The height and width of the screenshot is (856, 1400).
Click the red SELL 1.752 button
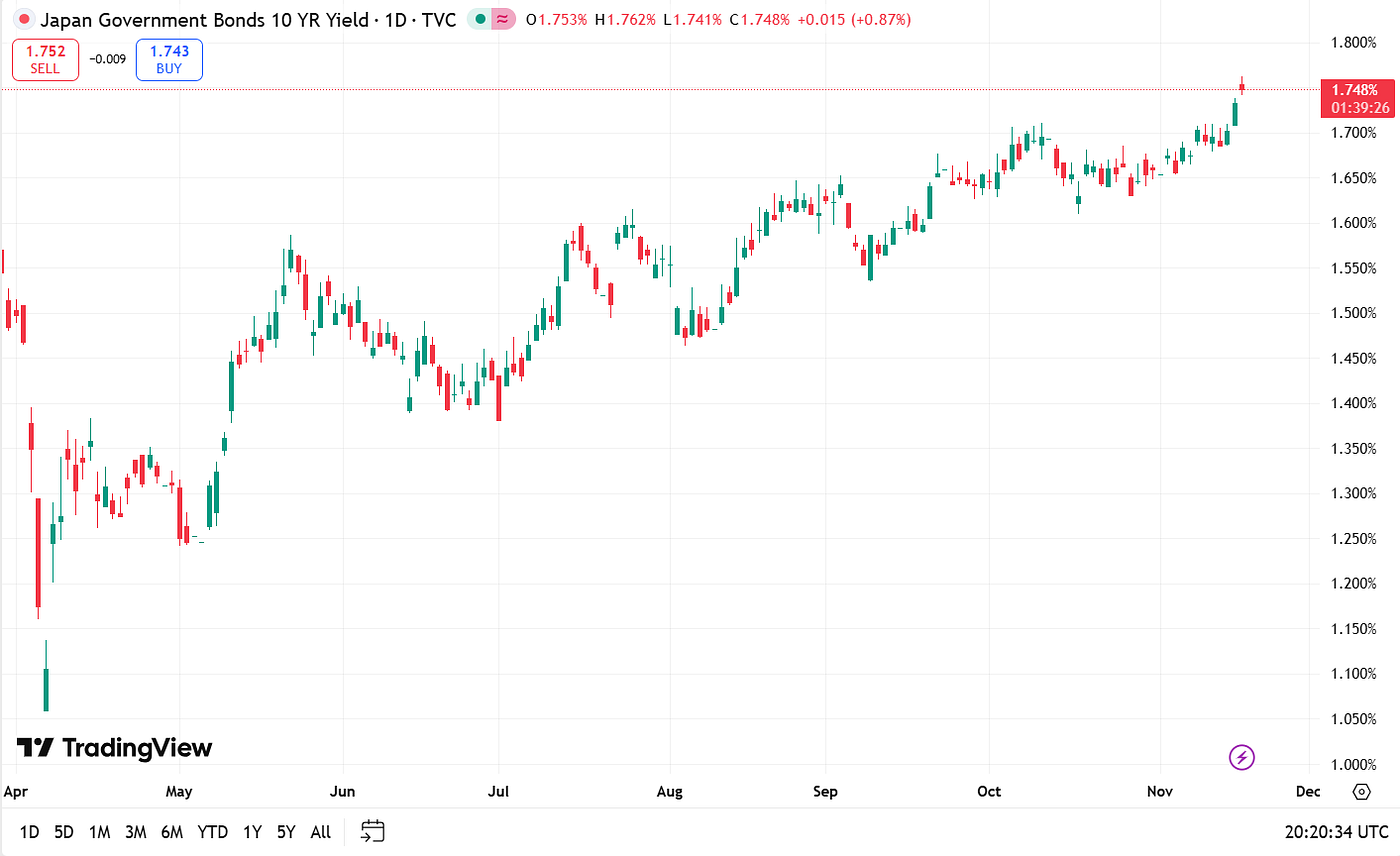tap(44, 60)
